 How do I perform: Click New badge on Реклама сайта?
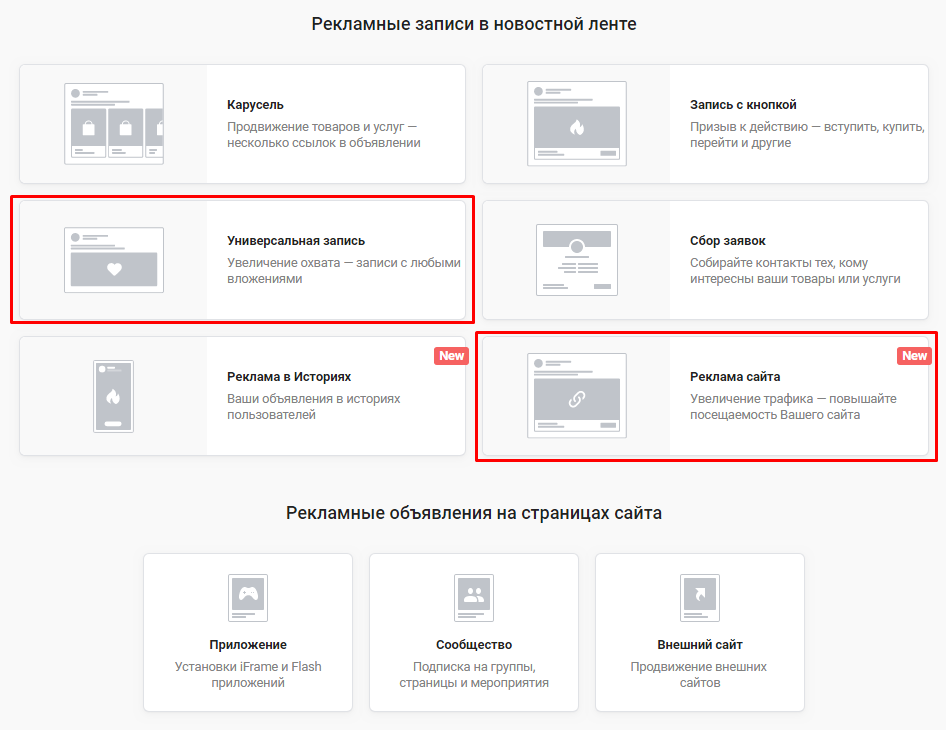point(914,356)
